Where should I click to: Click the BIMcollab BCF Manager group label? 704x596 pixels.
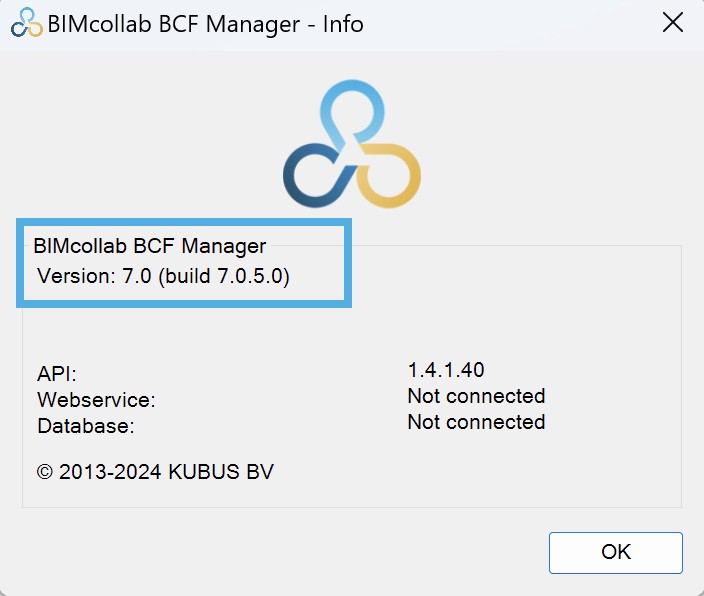pyautogui.click(x=150, y=246)
